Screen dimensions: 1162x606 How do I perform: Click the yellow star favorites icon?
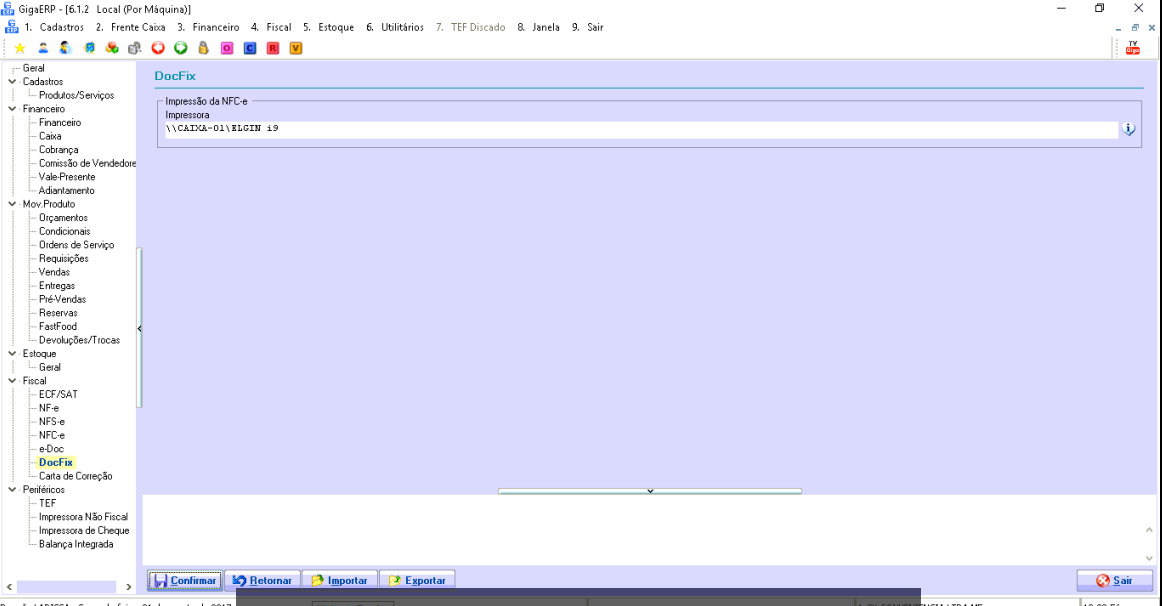click(x=20, y=48)
